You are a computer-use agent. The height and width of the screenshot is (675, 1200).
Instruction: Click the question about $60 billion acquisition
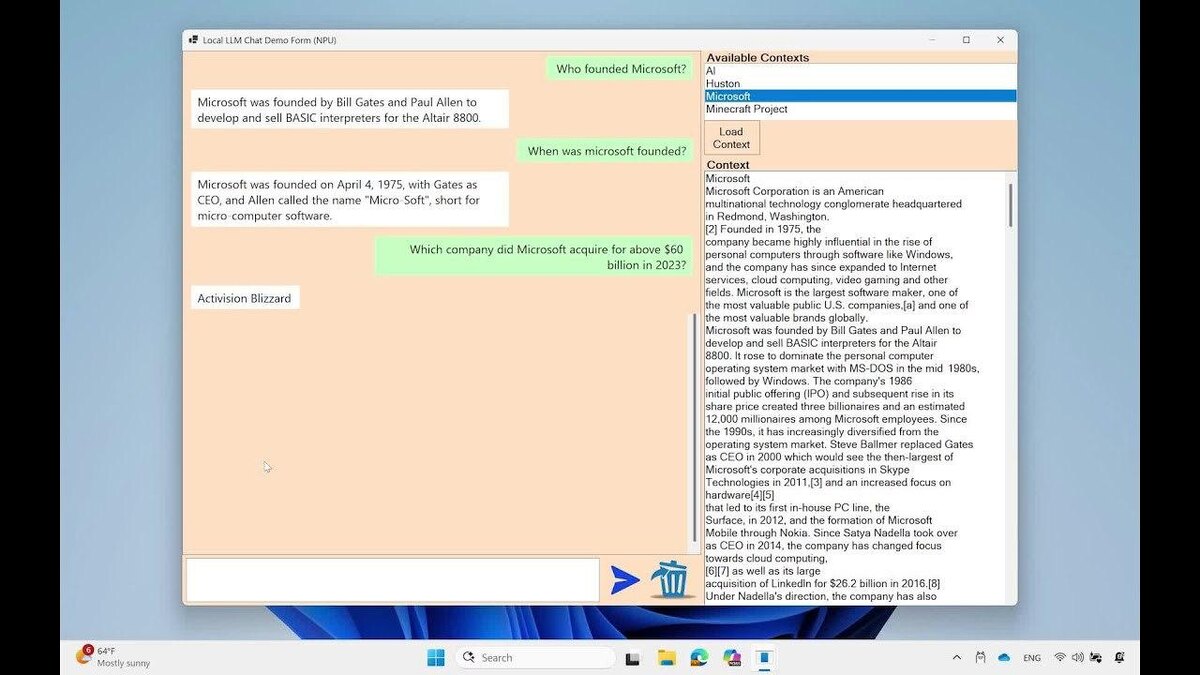tap(534, 257)
